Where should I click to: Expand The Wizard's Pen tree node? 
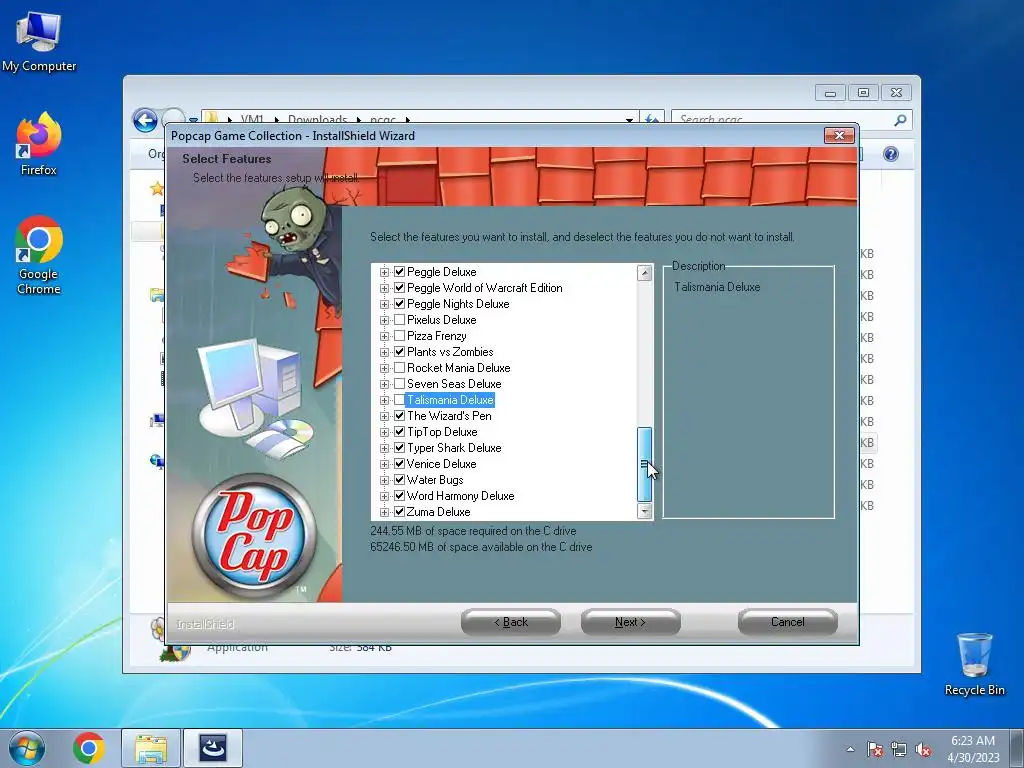pos(384,416)
